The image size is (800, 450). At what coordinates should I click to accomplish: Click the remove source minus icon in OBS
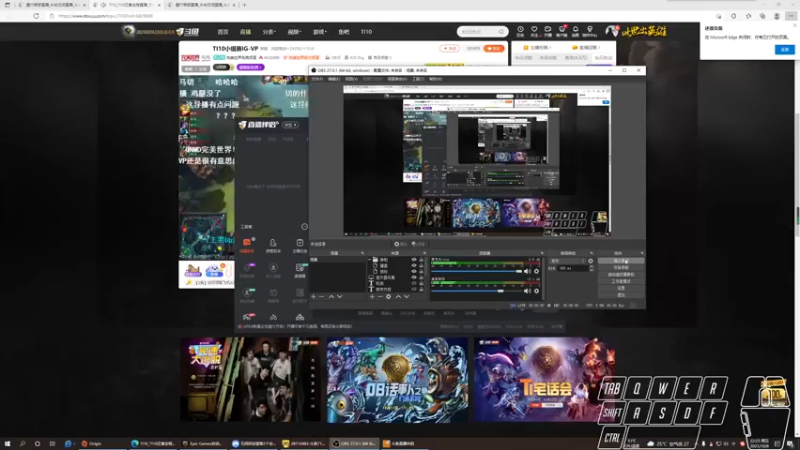pyautogui.click(x=380, y=296)
